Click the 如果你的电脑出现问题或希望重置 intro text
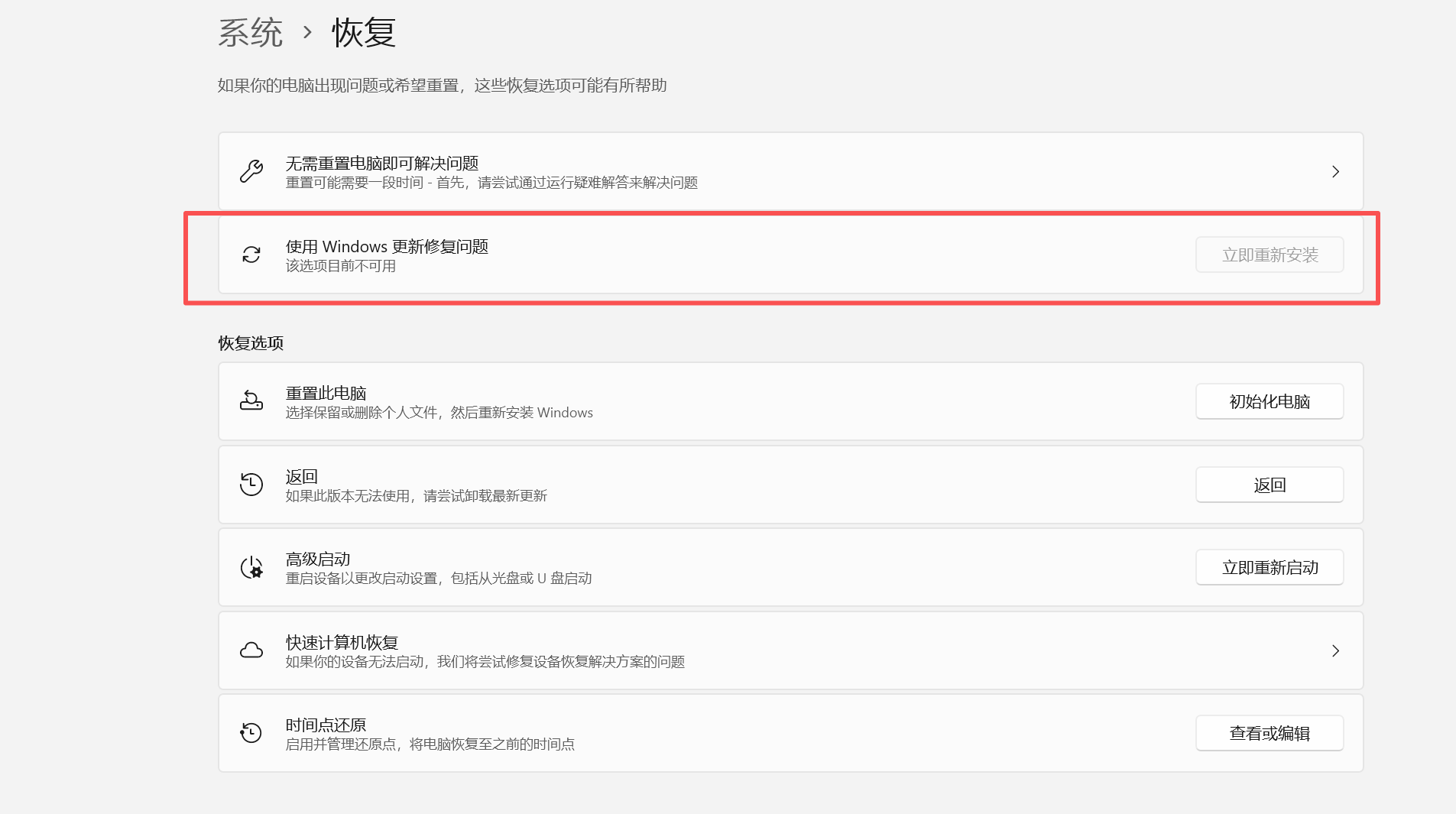 pos(442,86)
